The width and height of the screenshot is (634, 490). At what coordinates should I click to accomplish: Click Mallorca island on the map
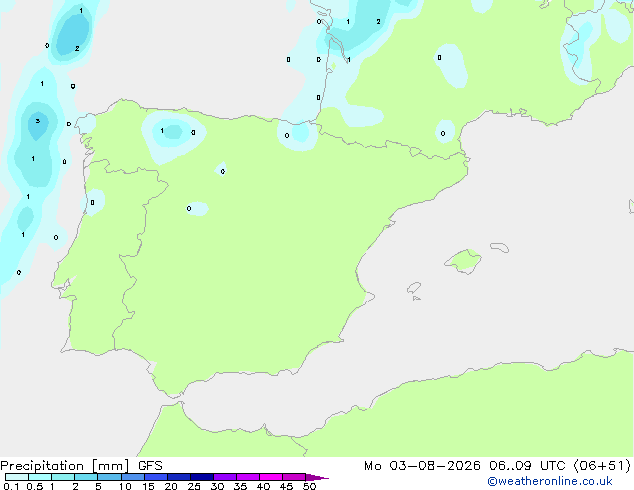coord(464,261)
